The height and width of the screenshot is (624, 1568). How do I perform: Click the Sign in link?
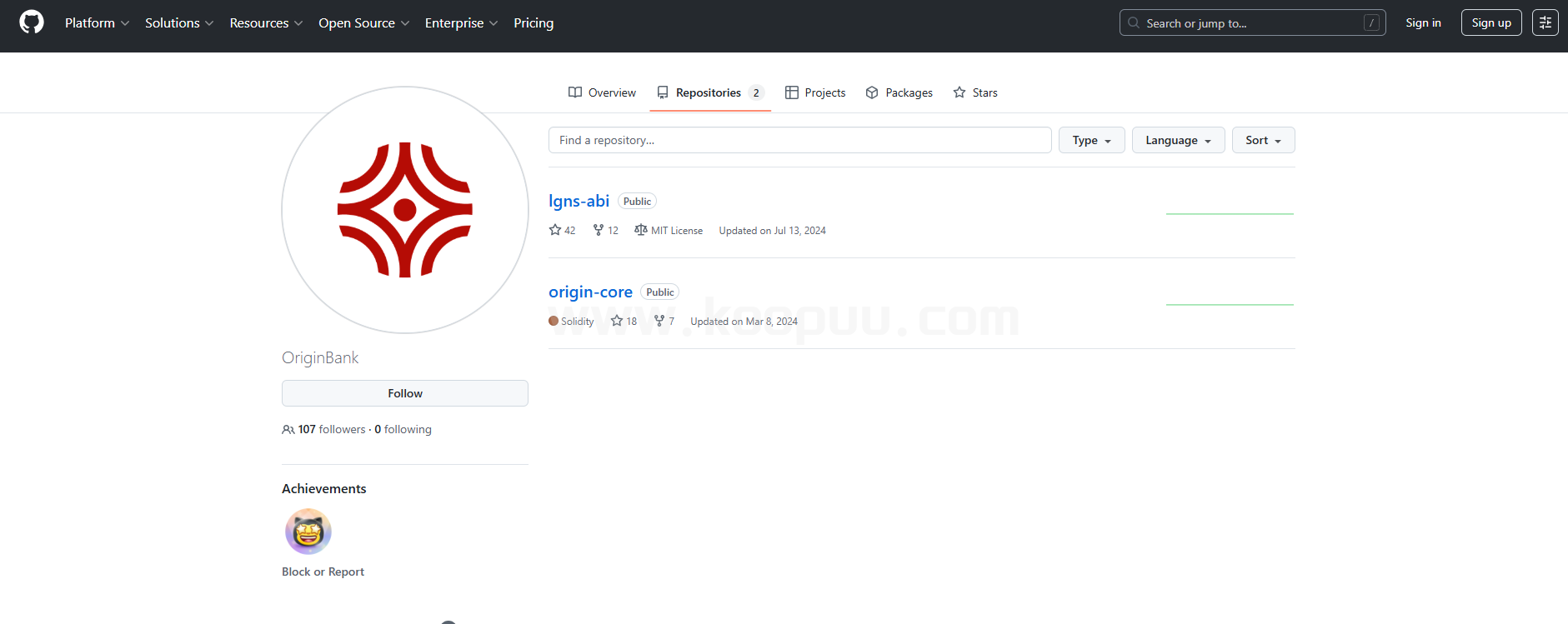tap(1423, 22)
